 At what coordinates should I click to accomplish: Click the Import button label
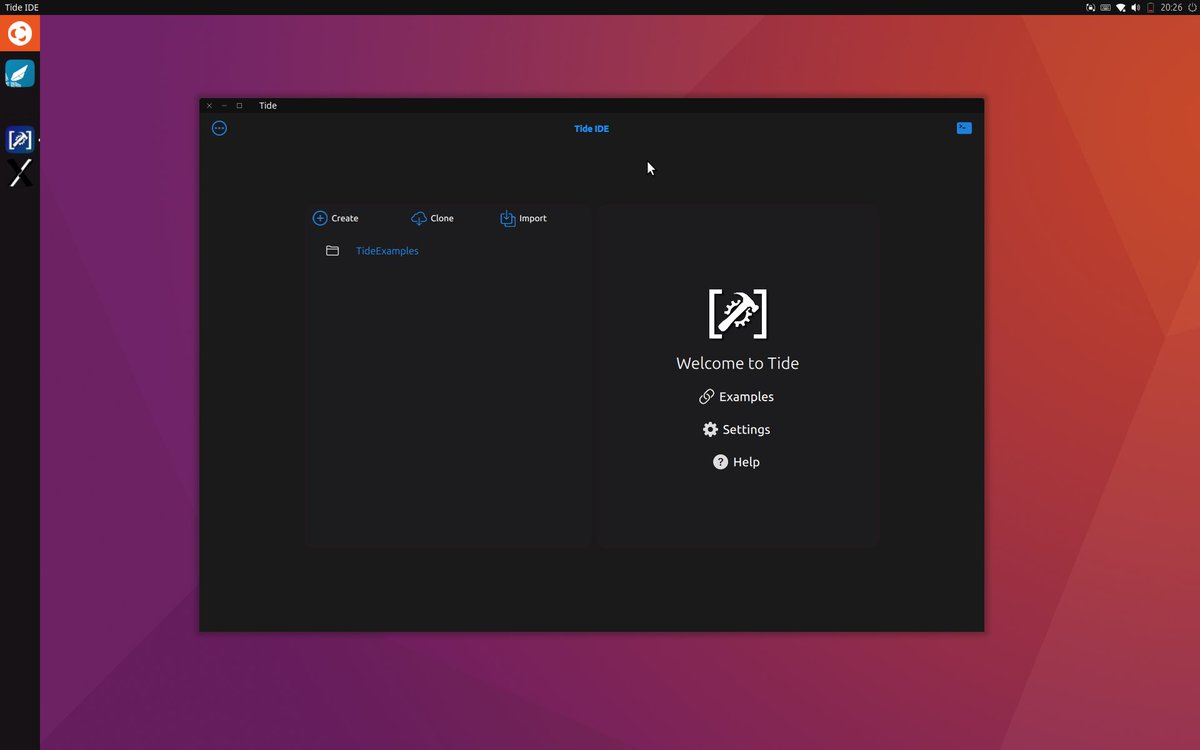point(533,218)
